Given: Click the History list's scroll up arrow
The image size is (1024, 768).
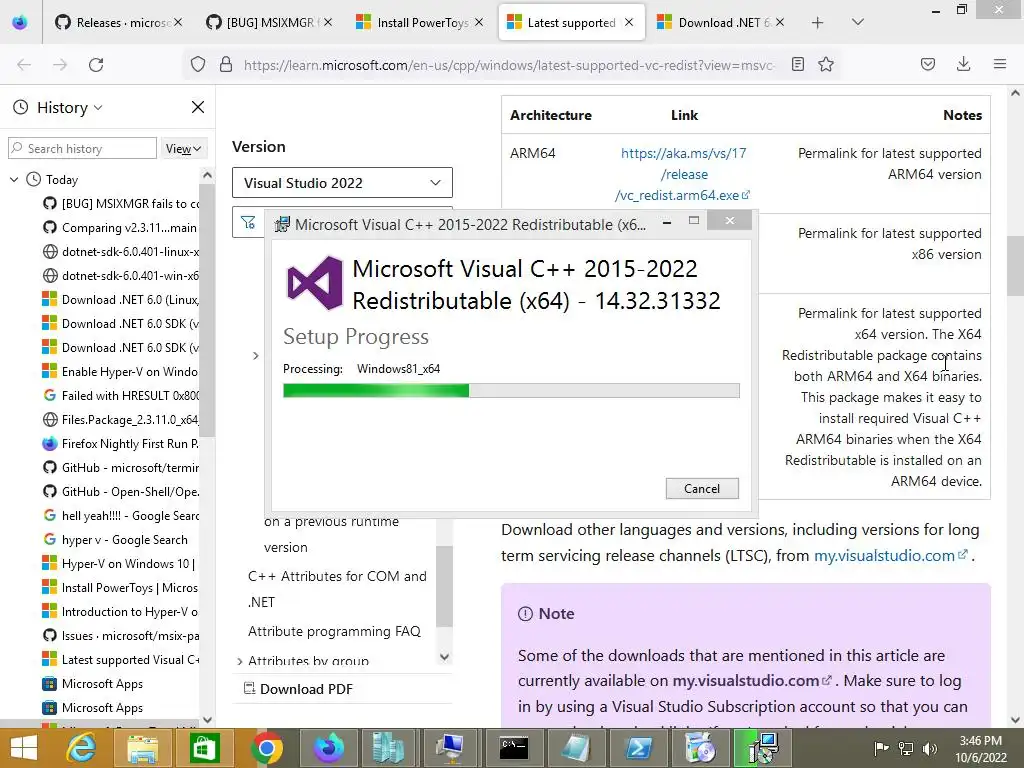Looking at the screenshot, I should 207,175.
